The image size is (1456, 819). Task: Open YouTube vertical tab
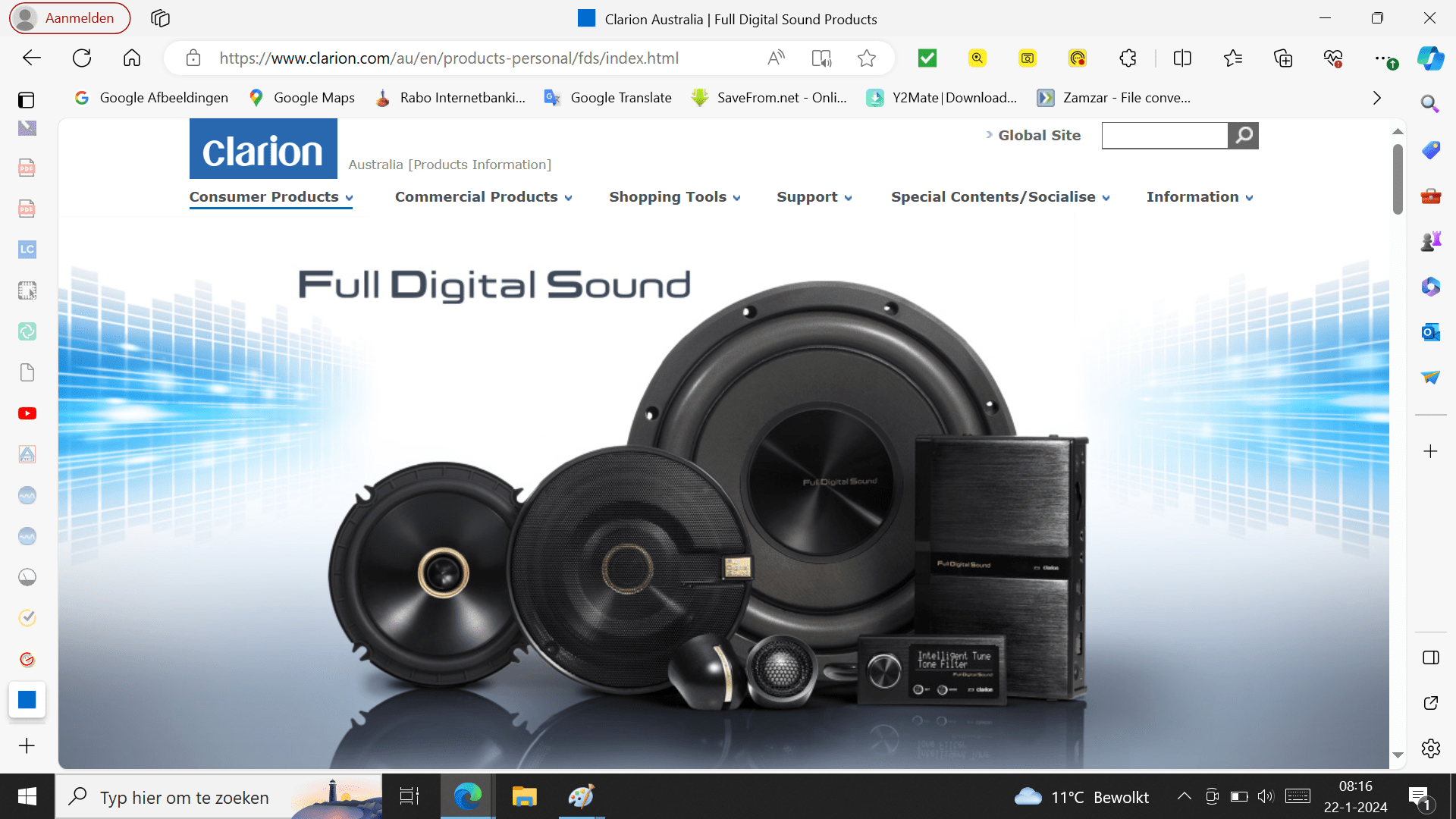(x=27, y=413)
